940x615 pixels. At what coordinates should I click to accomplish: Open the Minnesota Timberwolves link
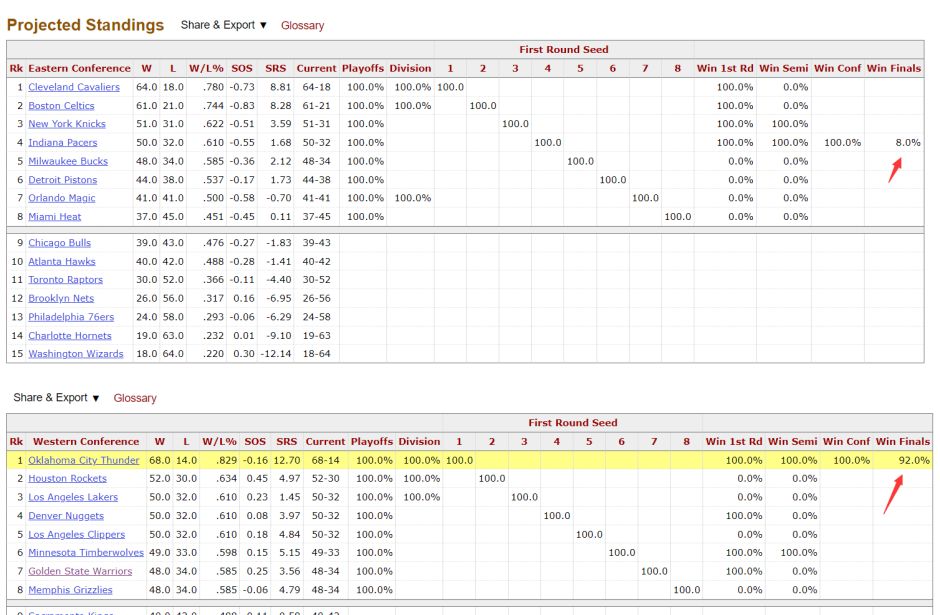[85, 553]
